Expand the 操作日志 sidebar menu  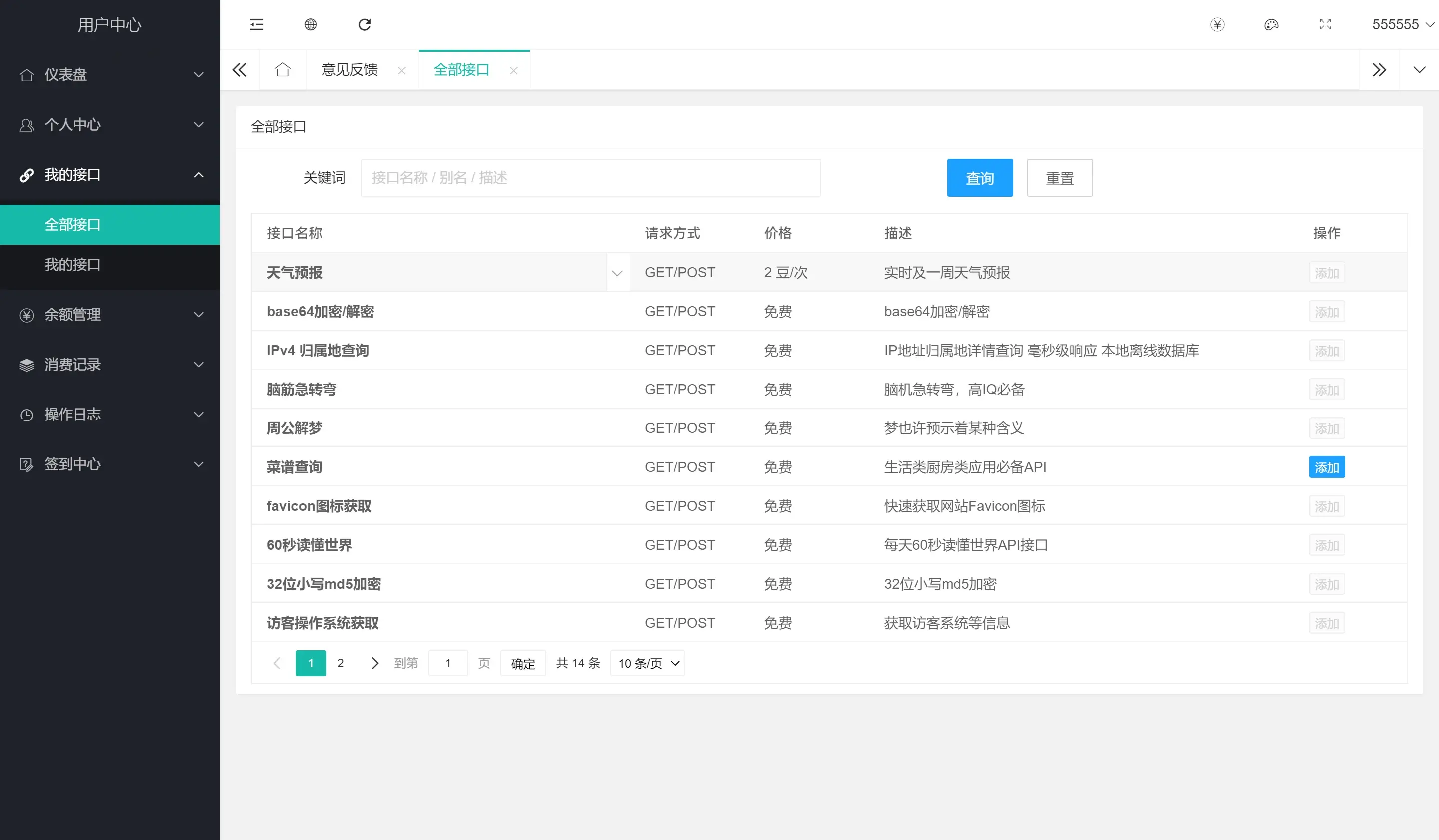point(109,415)
